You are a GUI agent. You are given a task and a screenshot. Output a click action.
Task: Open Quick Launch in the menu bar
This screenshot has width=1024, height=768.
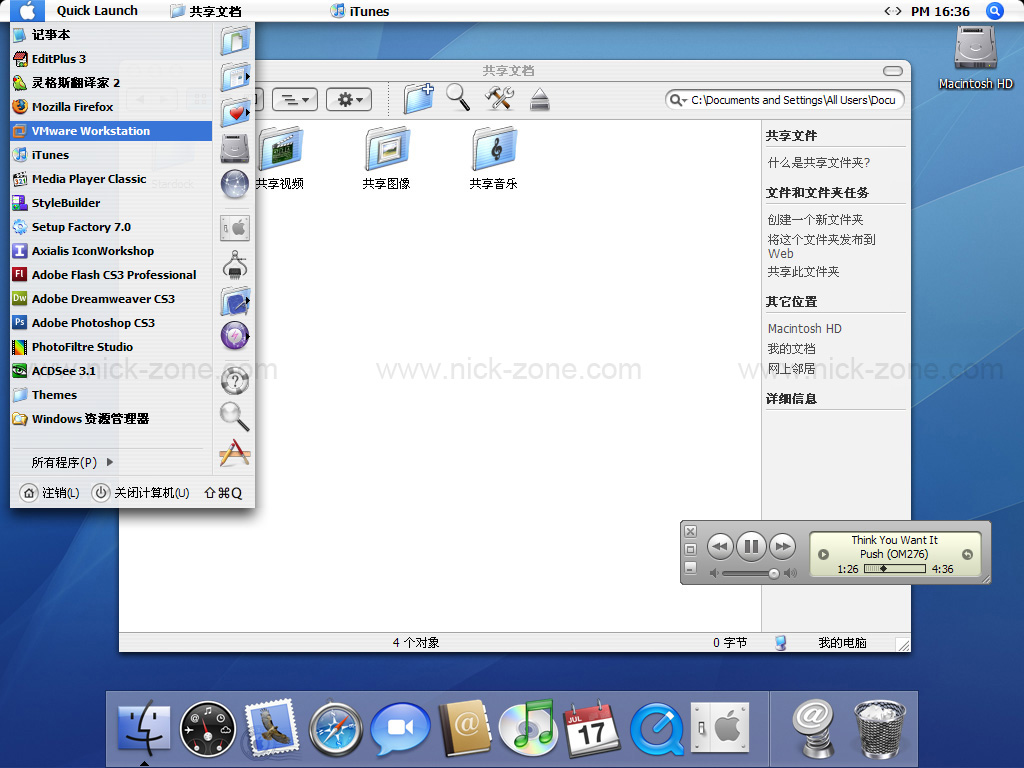[97, 10]
